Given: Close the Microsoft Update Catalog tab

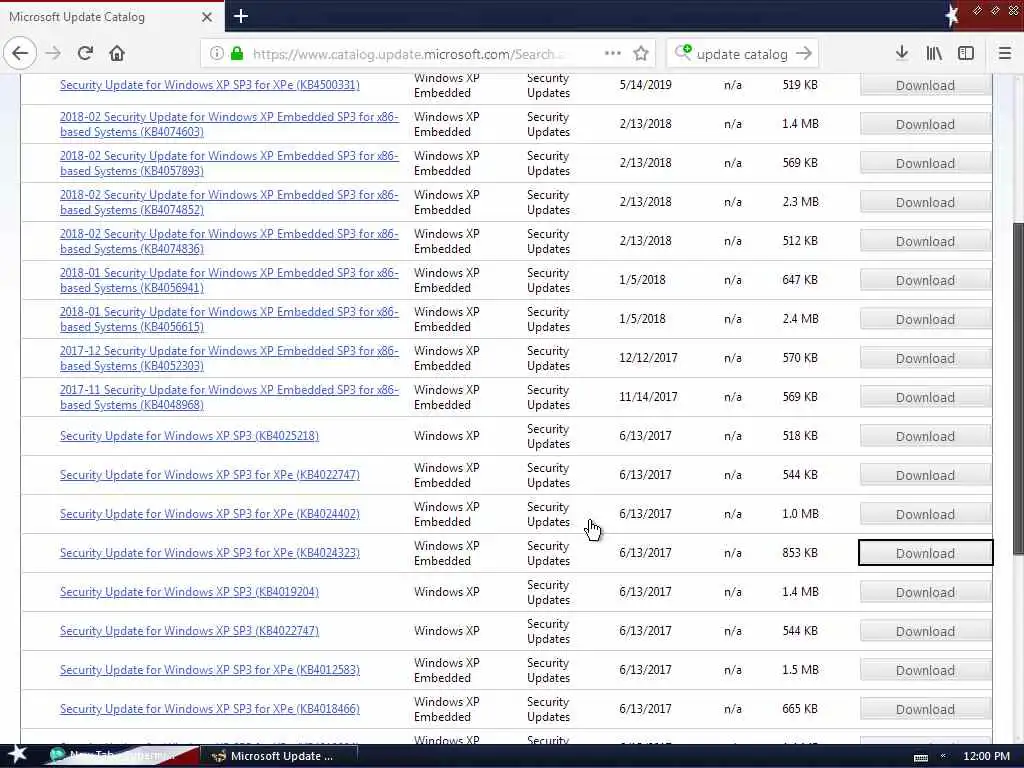Looking at the screenshot, I should tap(206, 17).
